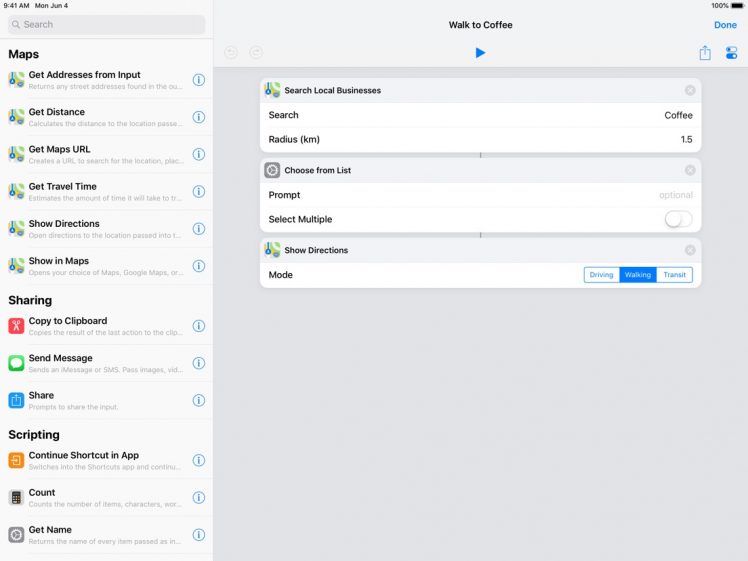The image size is (748, 561).
Task: Tap the share icon in toolbar
Action: tap(705, 53)
